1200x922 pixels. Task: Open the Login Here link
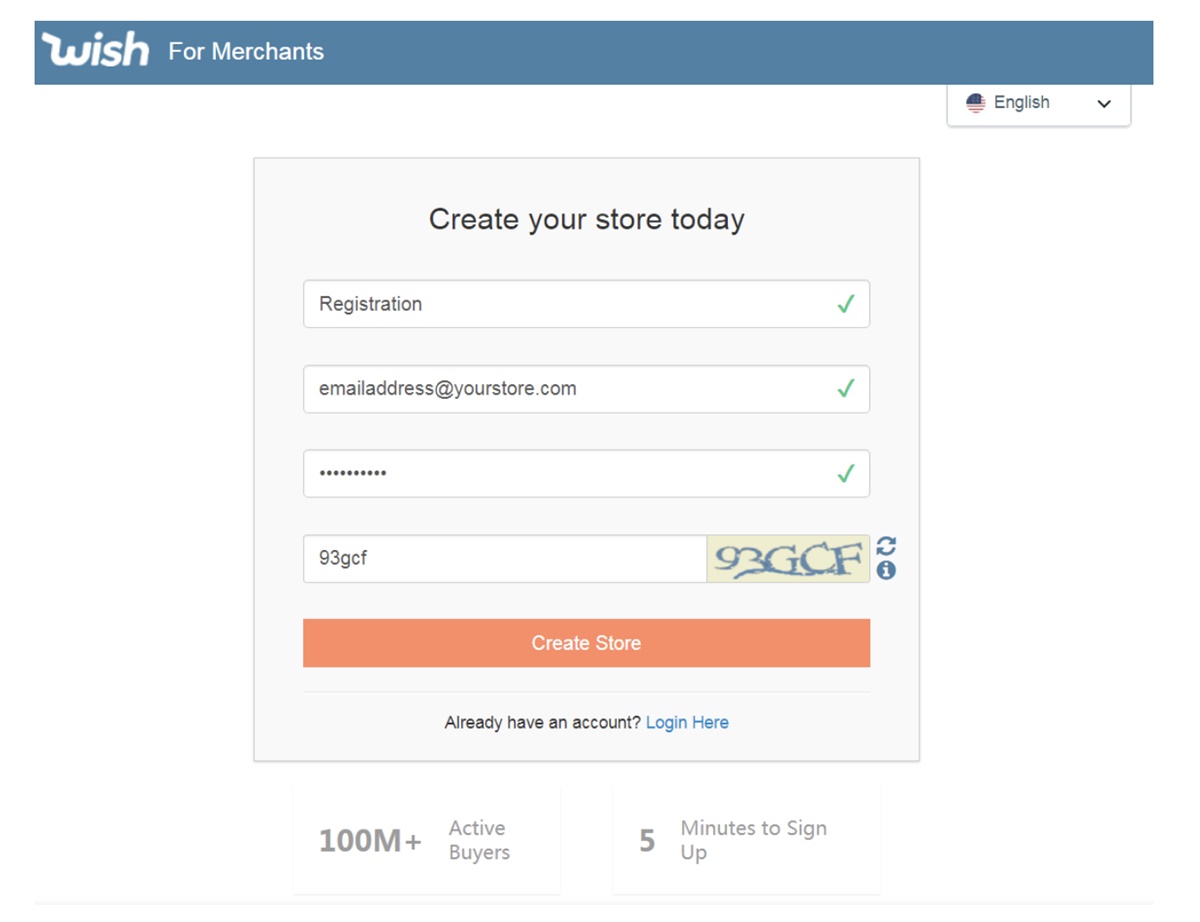coord(687,723)
